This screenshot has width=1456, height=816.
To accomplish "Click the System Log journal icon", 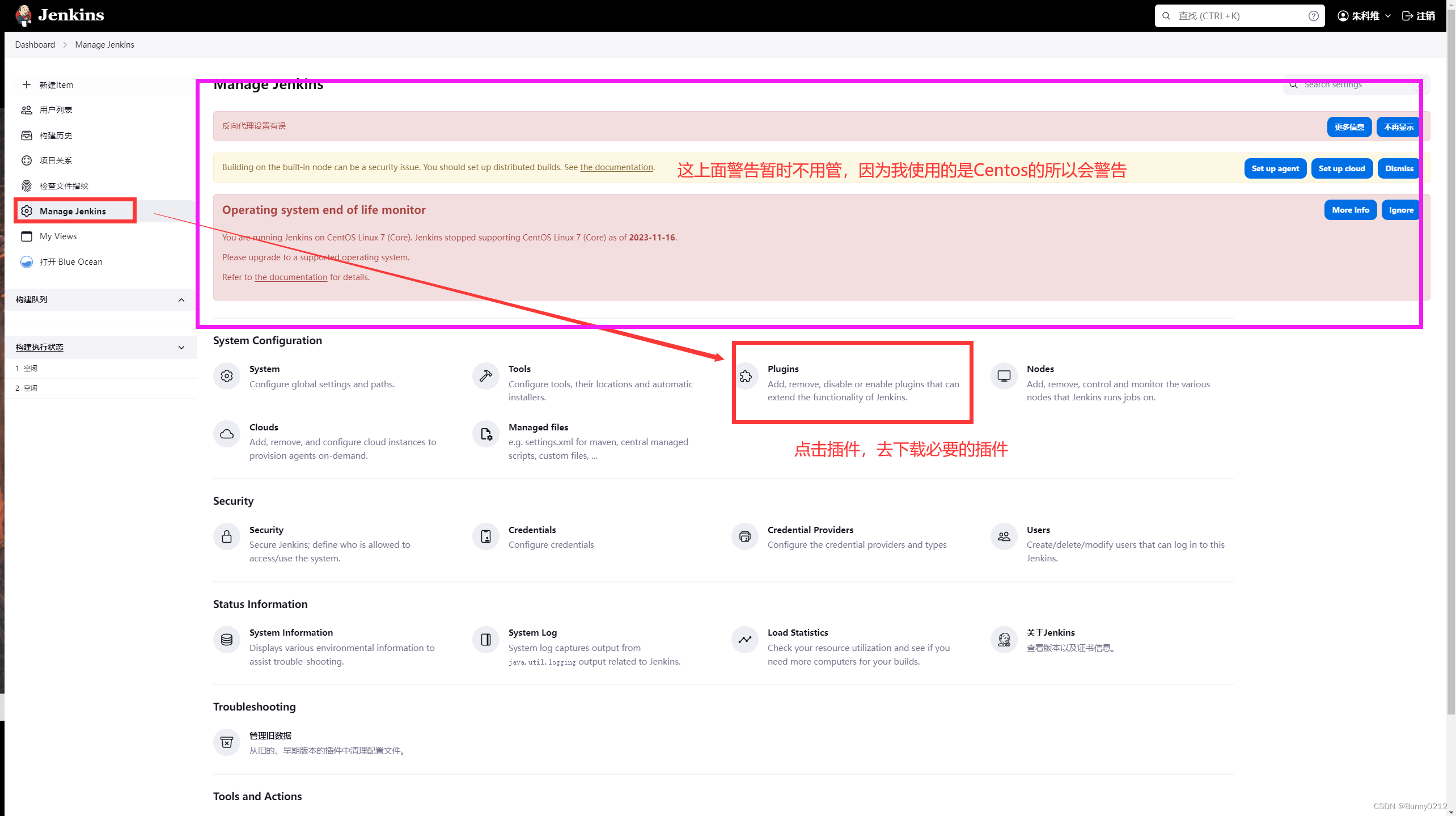I will [486, 640].
